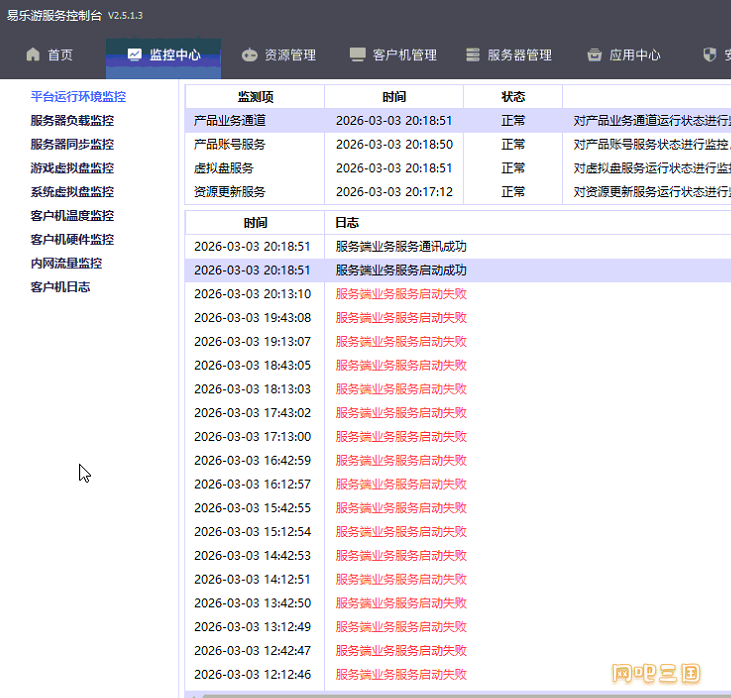The height and width of the screenshot is (698, 731).
Task: Click the home icon in navigation bar
Action: pyautogui.click(x=33, y=55)
